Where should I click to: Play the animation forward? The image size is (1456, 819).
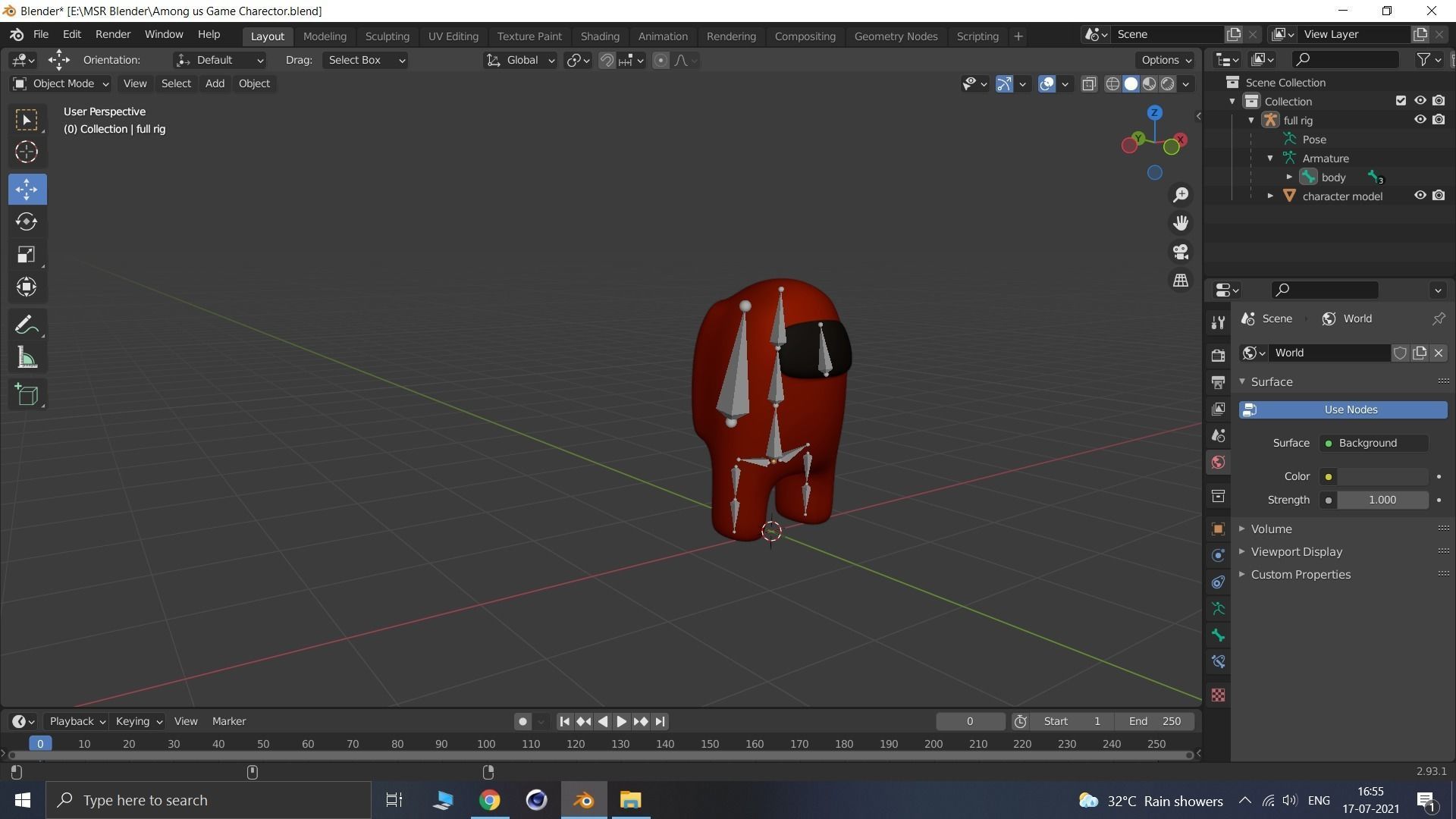tap(621, 721)
